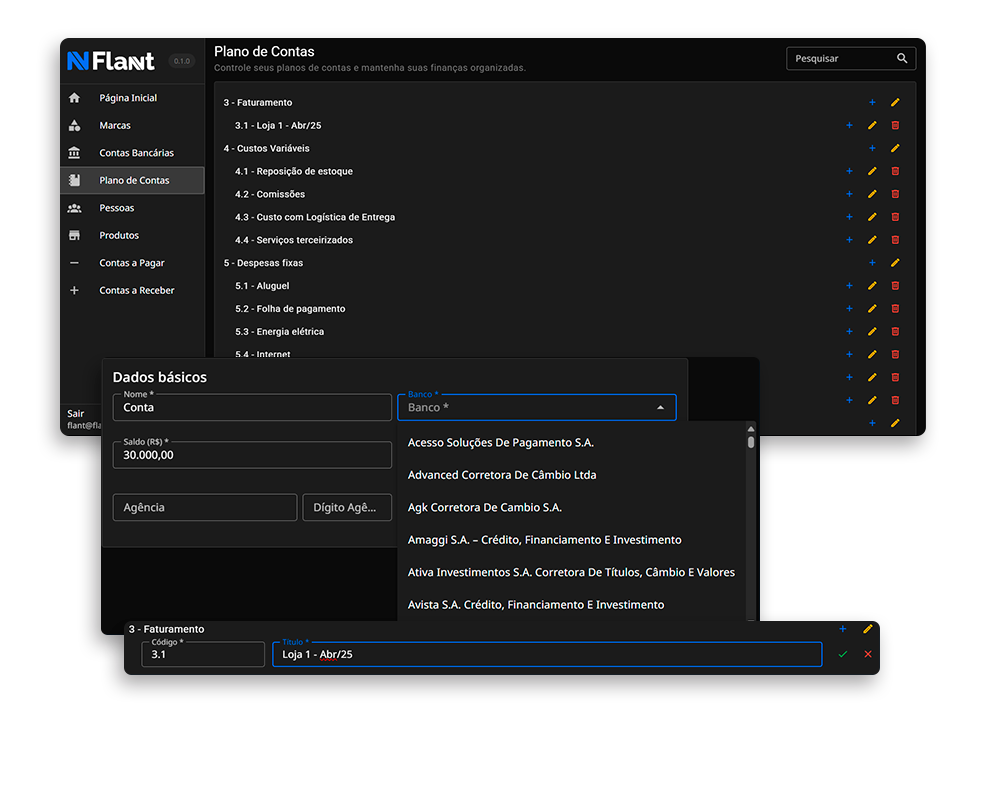1000x800 pixels.
Task: Confirm edit with green checkmark icon
Action: click(843, 654)
